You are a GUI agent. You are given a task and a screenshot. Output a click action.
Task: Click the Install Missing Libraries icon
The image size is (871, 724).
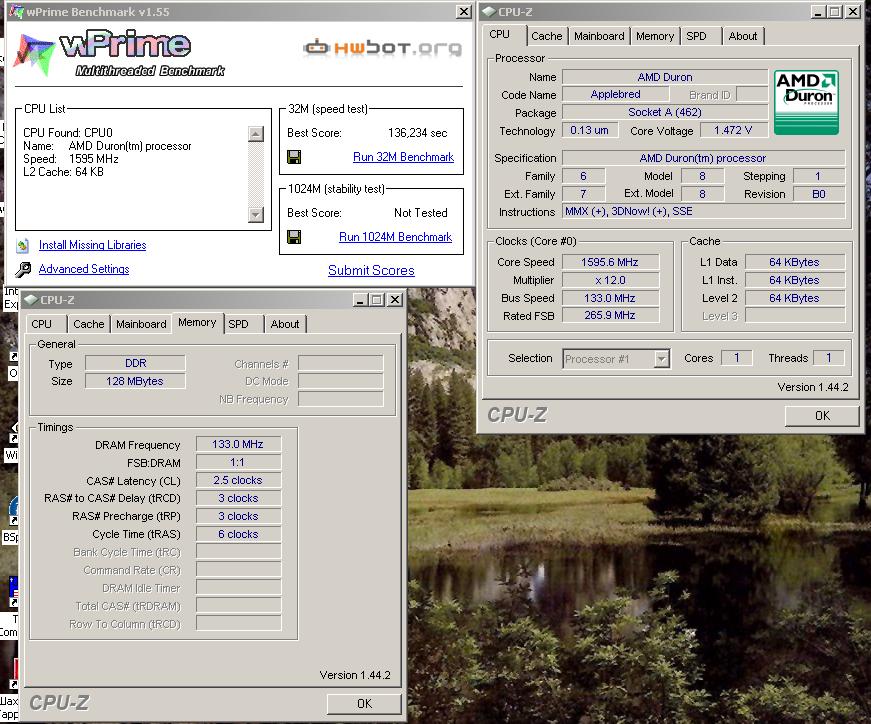click(x=23, y=245)
